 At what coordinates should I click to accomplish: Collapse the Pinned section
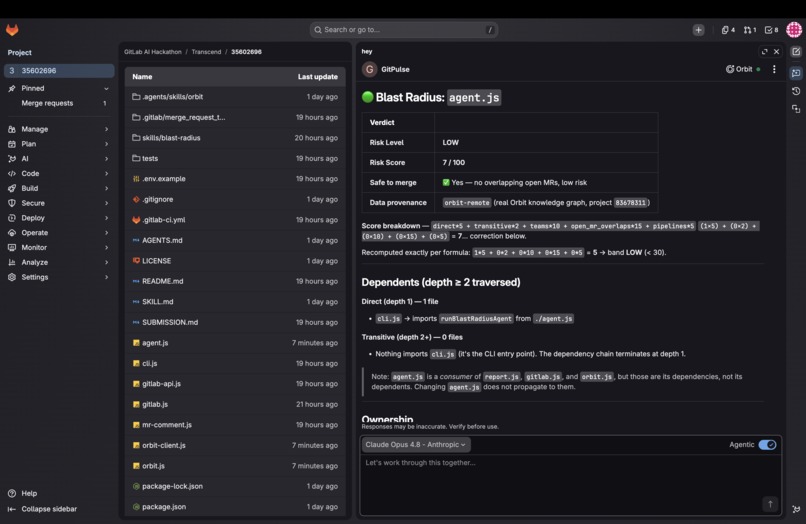(x=106, y=88)
